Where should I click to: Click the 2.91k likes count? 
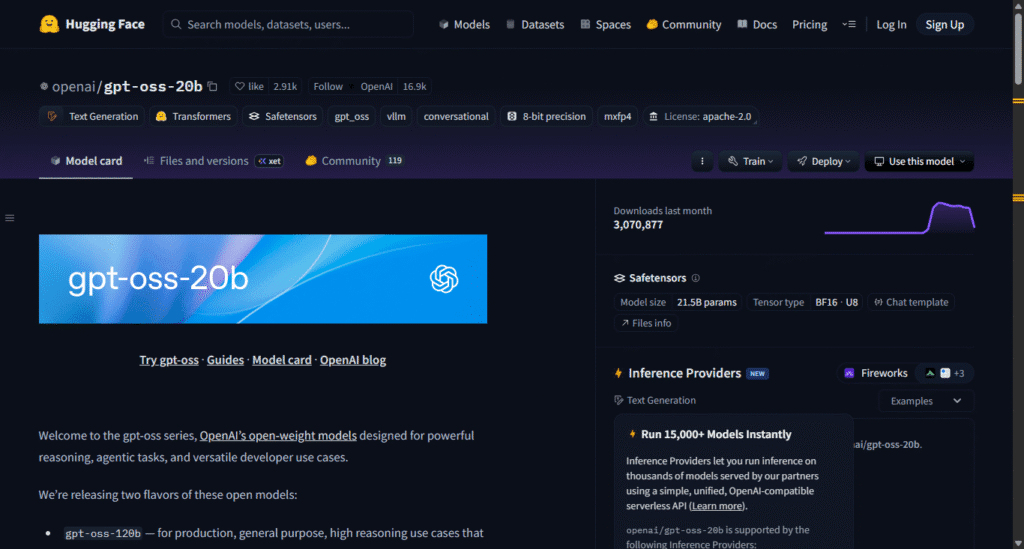(x=285, y=86)
